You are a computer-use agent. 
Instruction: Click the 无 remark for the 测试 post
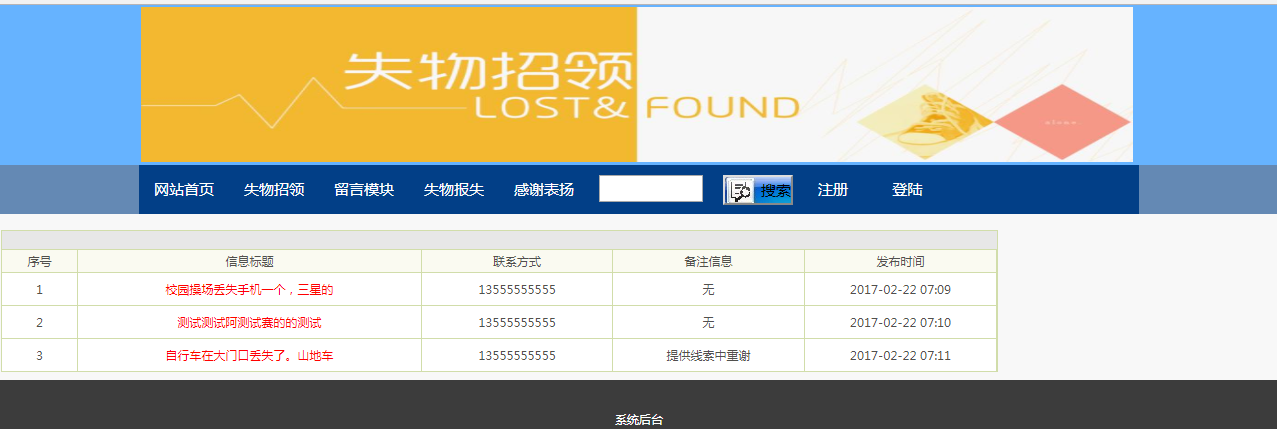point(709,323)
